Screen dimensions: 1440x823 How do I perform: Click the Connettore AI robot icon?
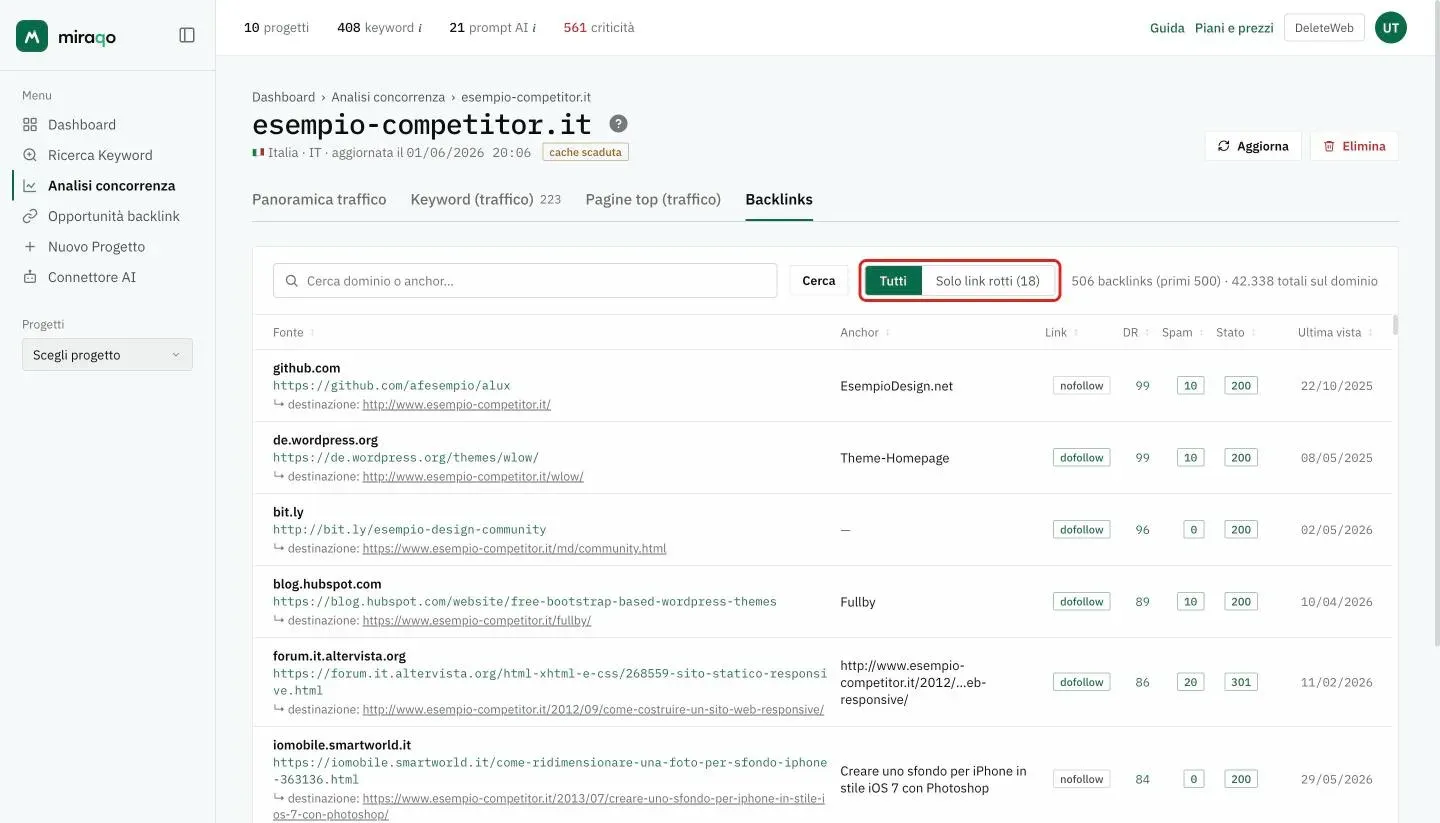30,277
